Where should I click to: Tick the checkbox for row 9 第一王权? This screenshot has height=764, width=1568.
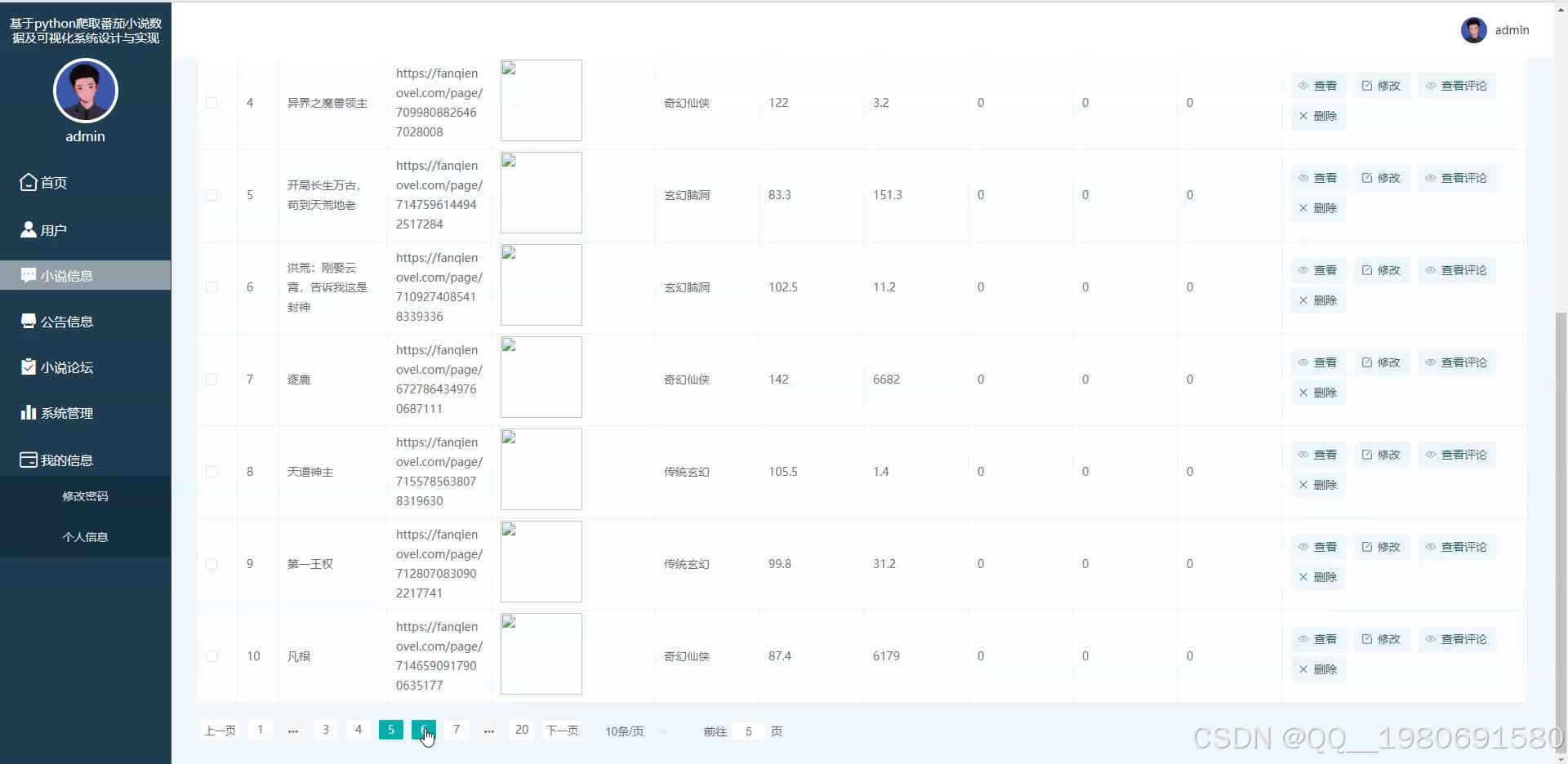tap(212, 564)
